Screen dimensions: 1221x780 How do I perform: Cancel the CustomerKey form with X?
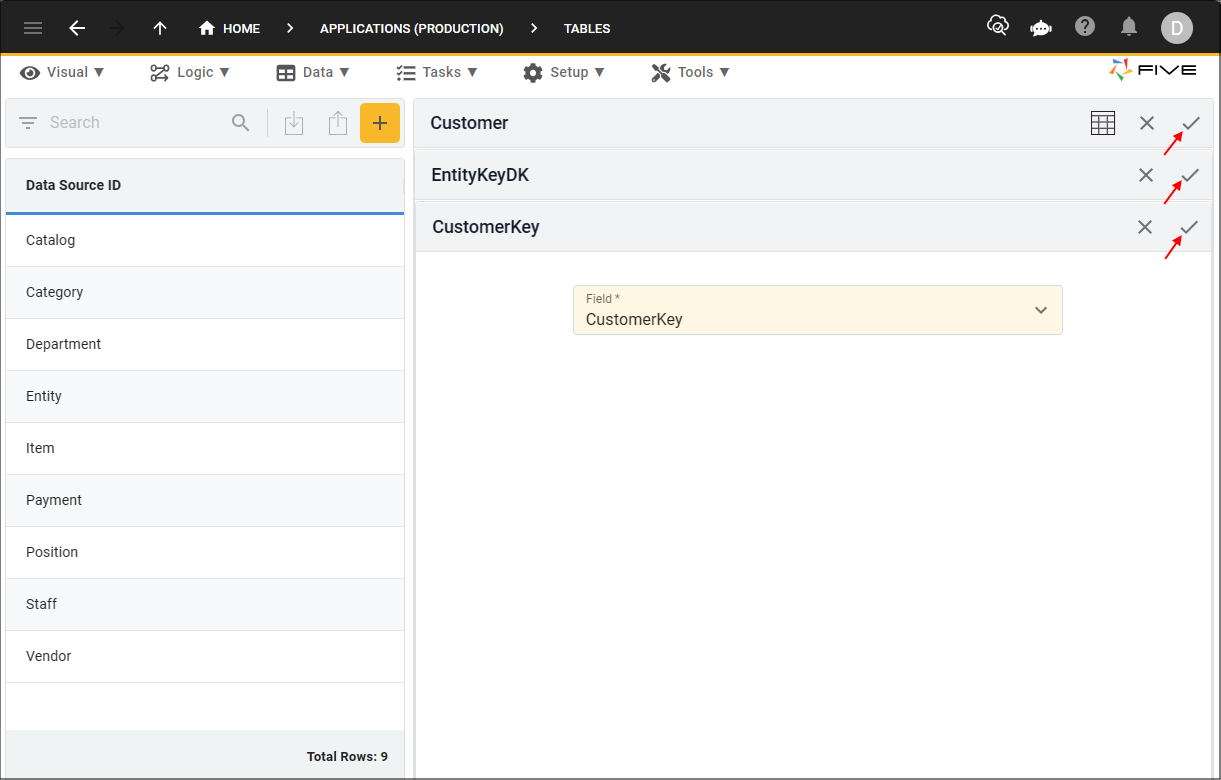pyautogui.click(x=1145, y=227)
